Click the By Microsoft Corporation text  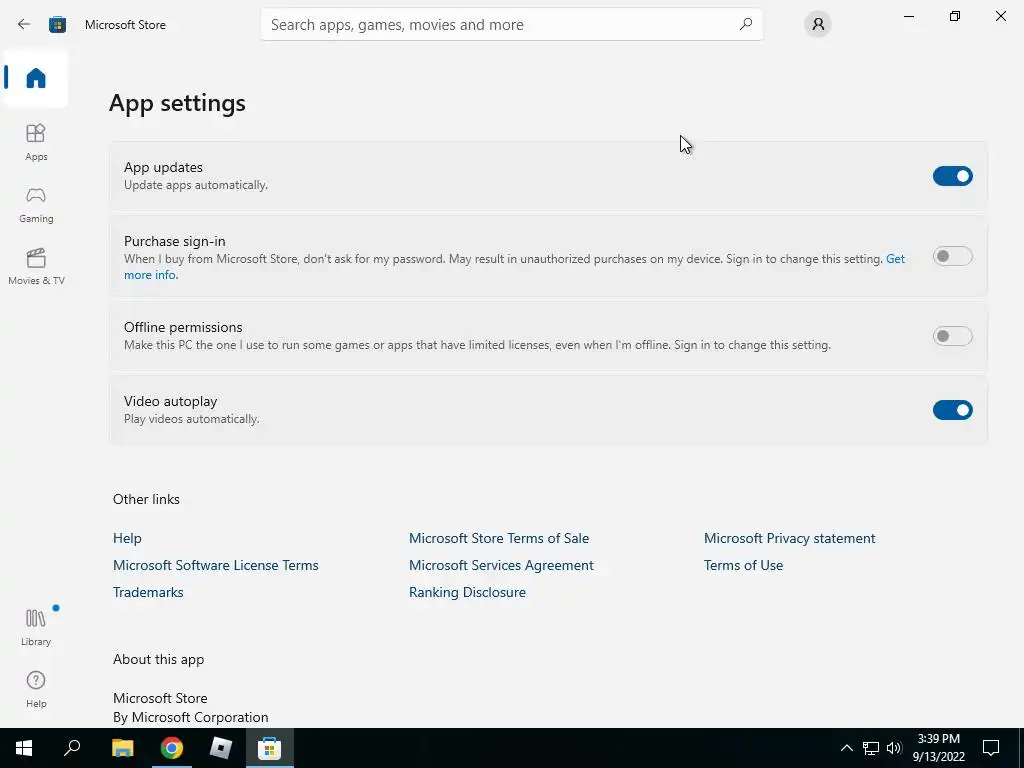tap(191, 717)
